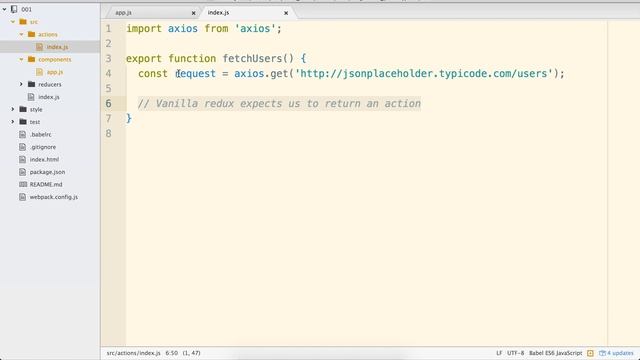This screenshot has height=360, width=640.
Task: Open the .babelrc file
Action: [x=40, y=134]
